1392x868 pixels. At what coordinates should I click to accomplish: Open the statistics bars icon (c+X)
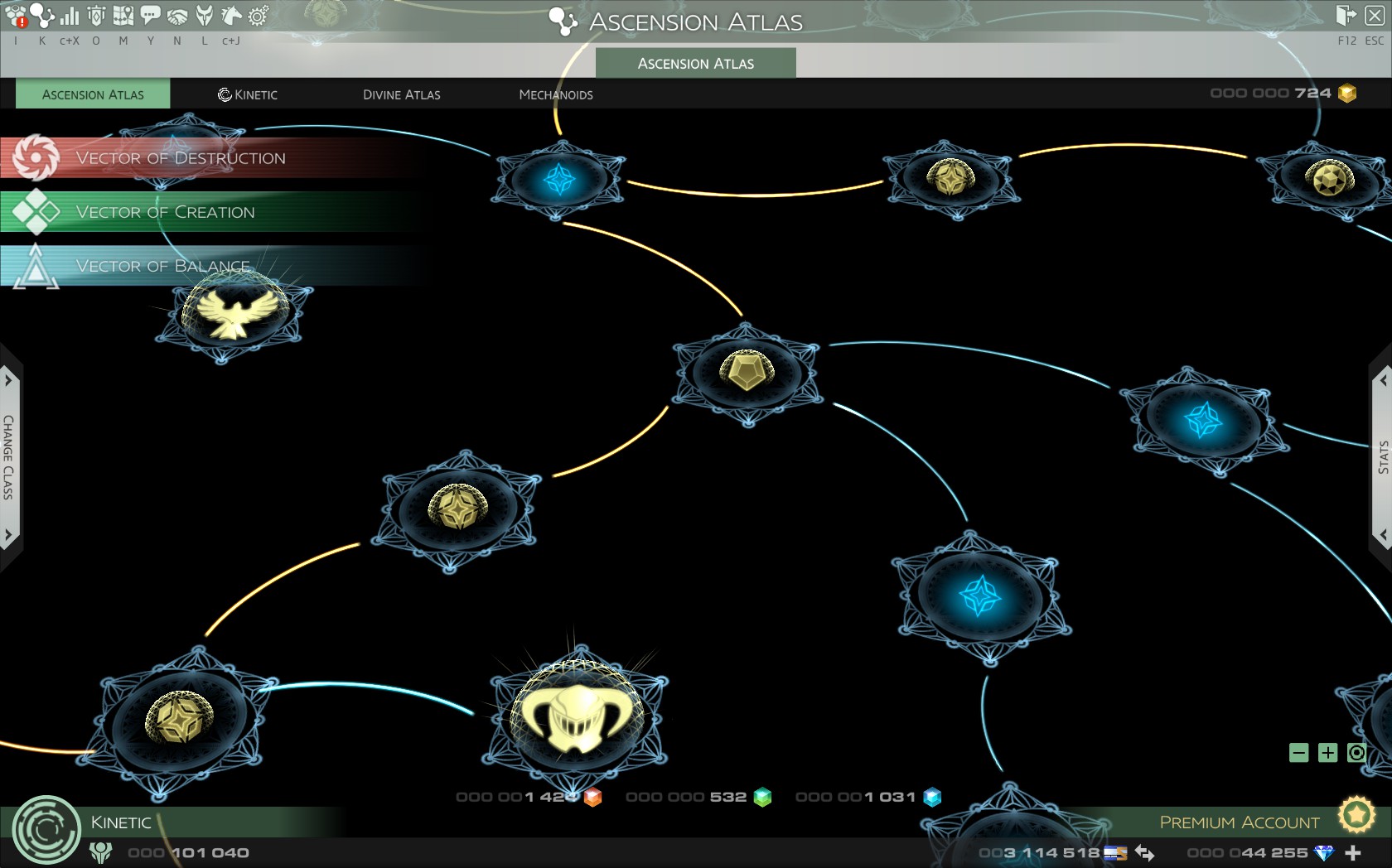(70, 16)
